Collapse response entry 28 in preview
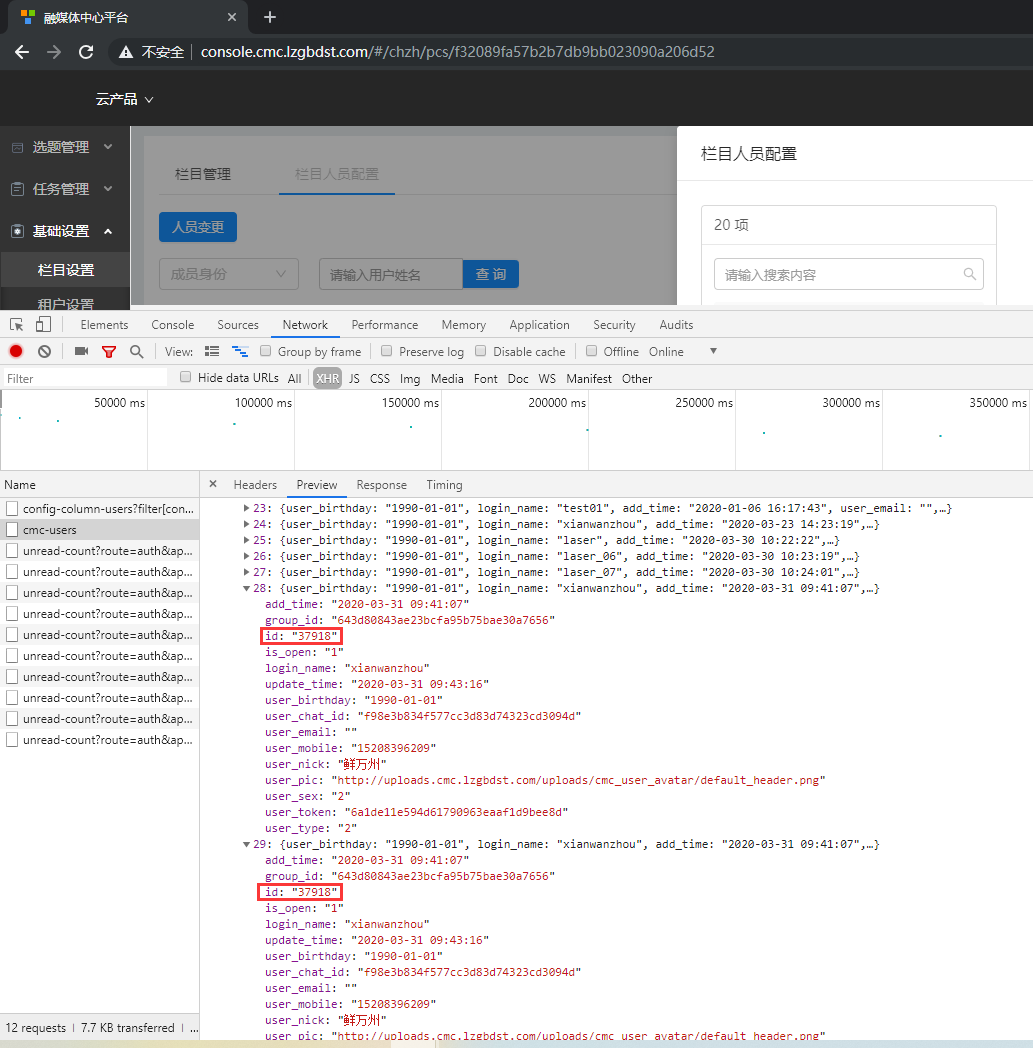The height and width of the screenshot is (1048, 1033). [247, 588]
